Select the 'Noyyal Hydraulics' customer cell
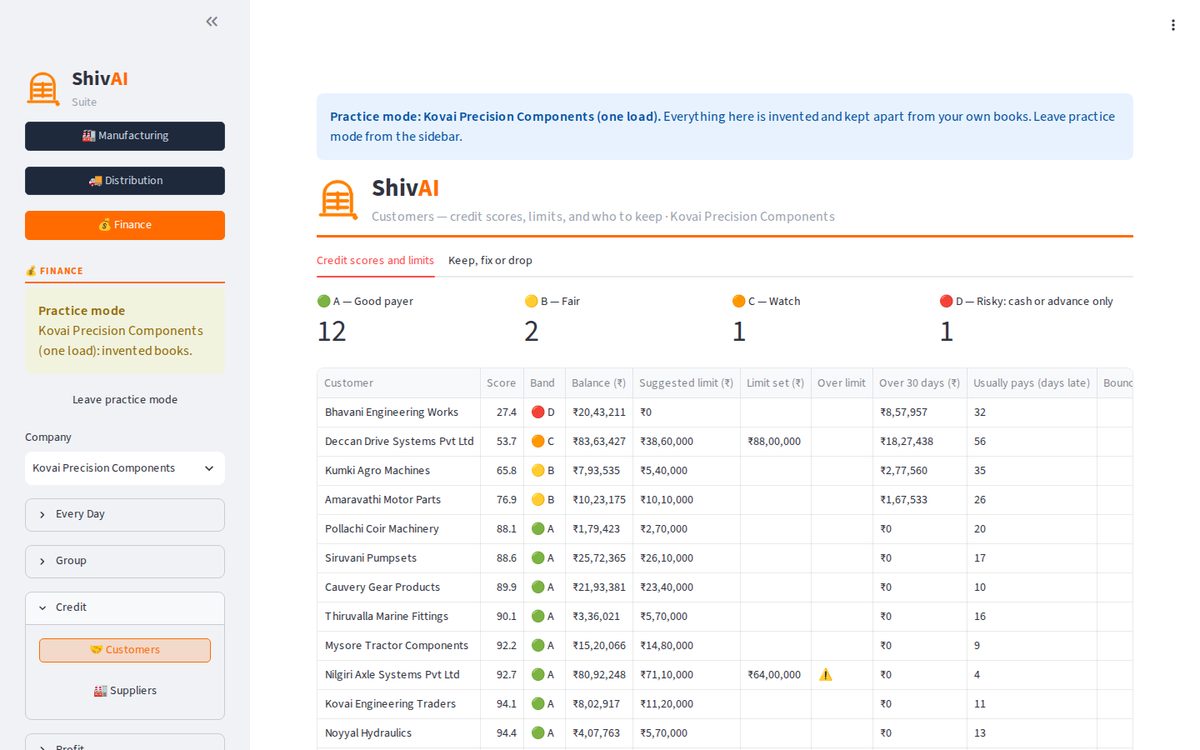 click(x=399, y=733)
